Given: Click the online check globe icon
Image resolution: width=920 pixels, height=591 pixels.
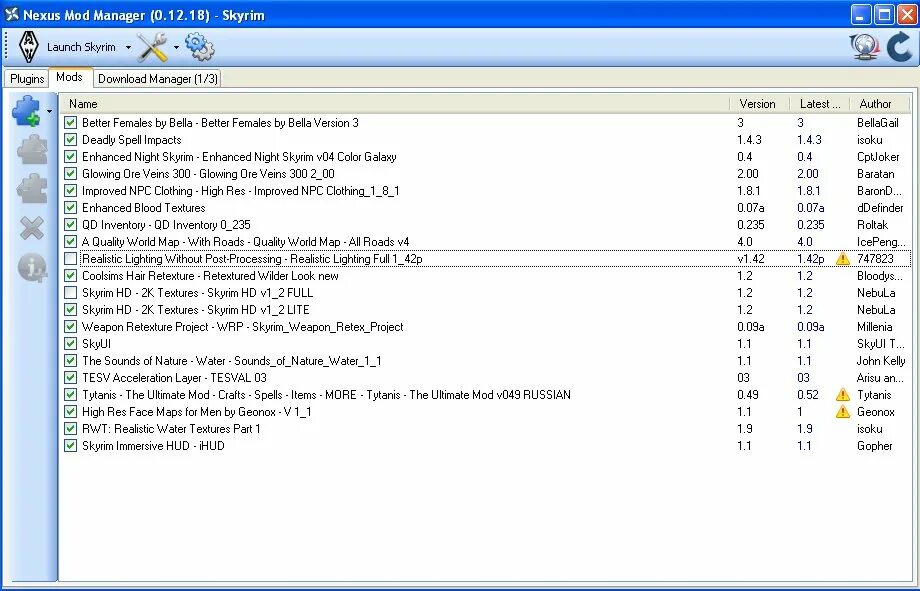Looking at the screenshot, I should pyautogui.click(x=863, y=46).
